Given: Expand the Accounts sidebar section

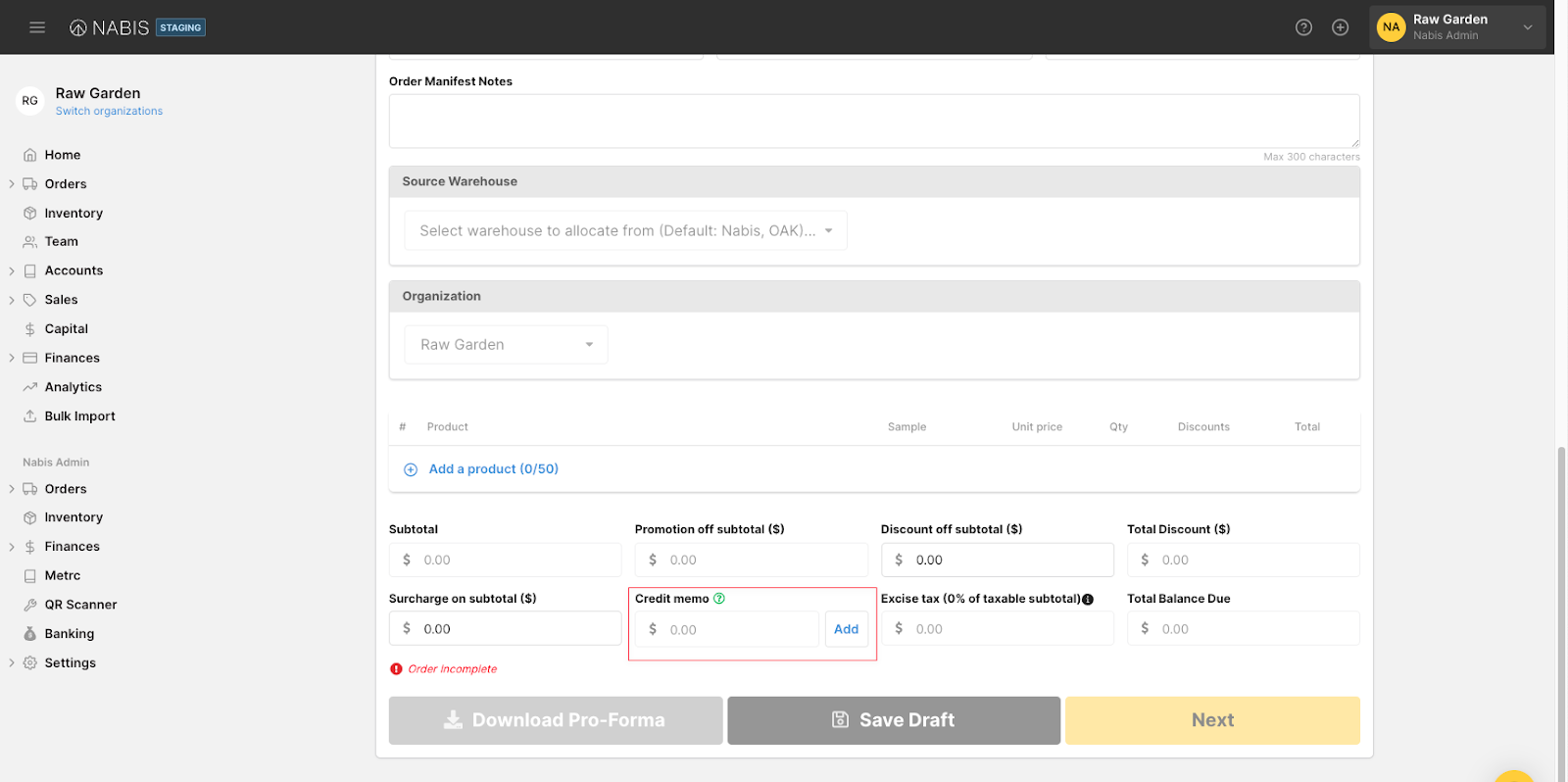Looking at the screenshot, I should click(x=12, y=271).
